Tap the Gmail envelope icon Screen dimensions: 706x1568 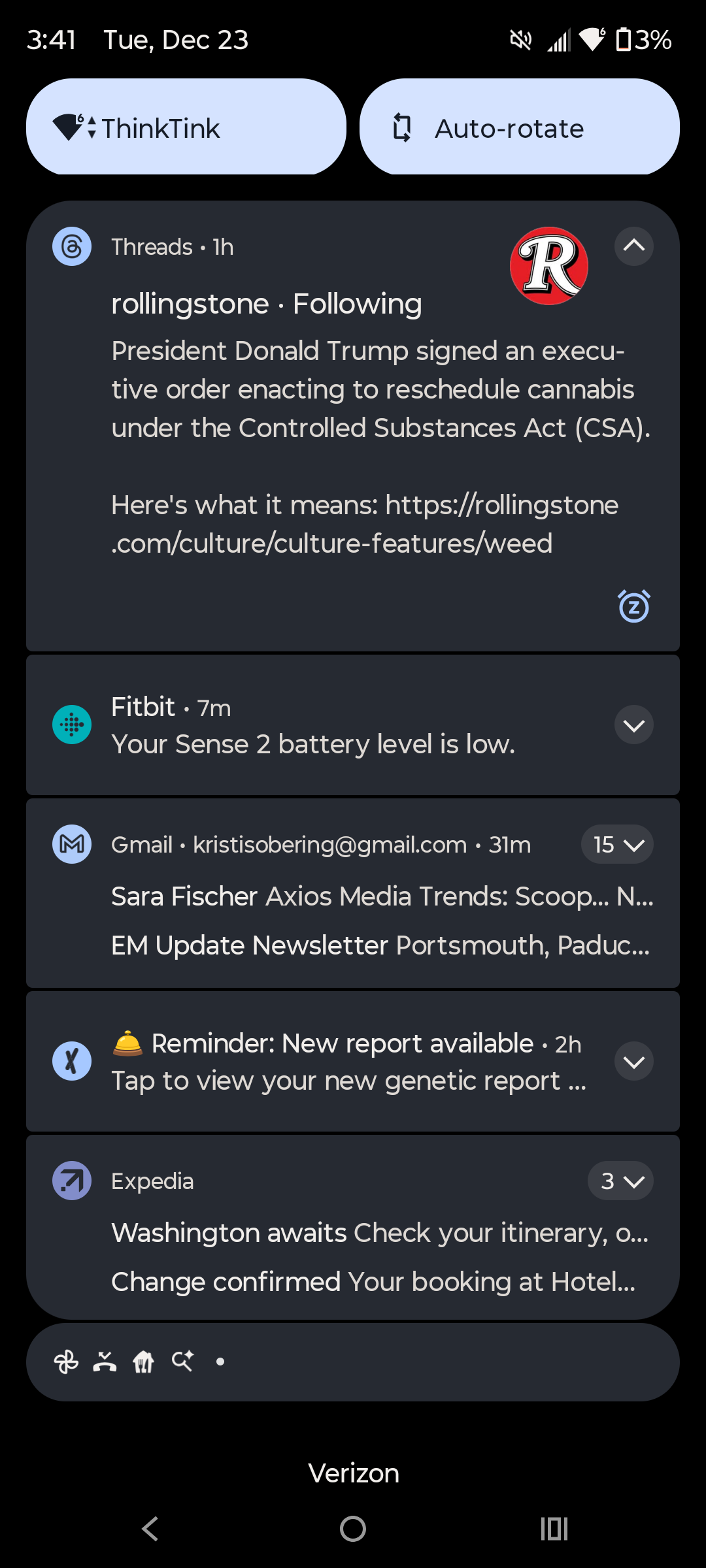[x=71, y=844]
